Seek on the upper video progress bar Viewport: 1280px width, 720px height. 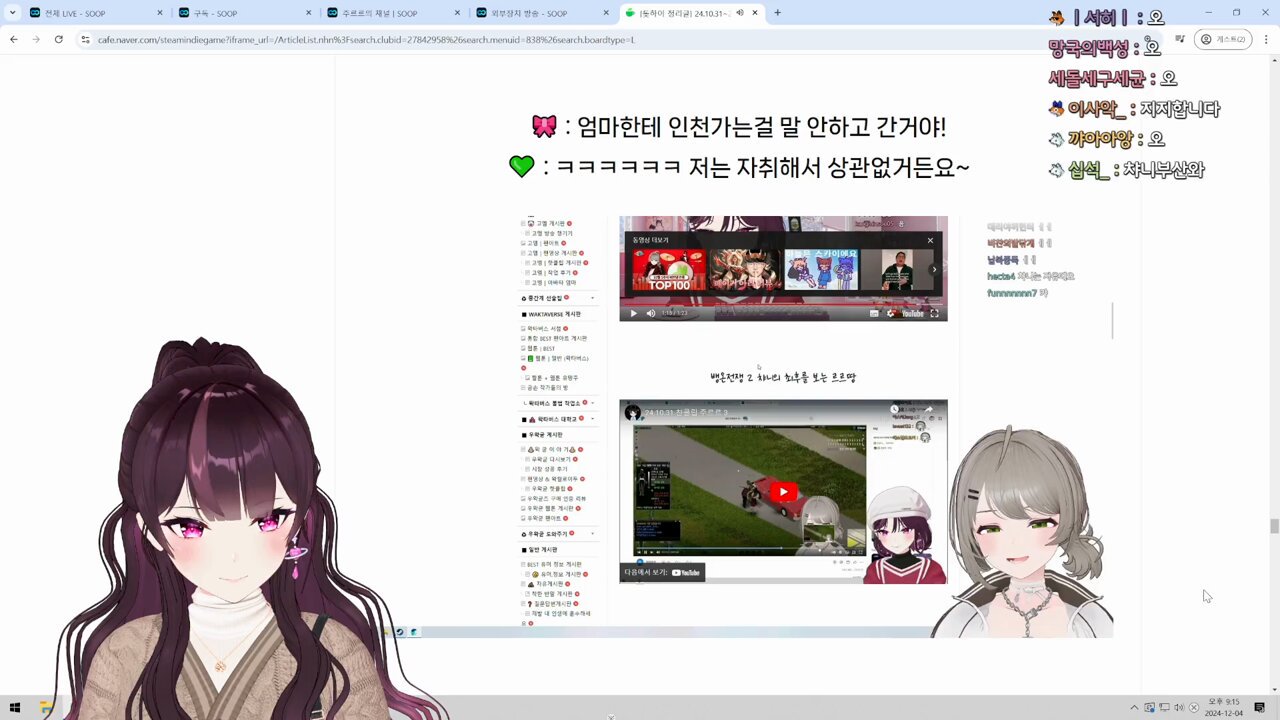783,304
